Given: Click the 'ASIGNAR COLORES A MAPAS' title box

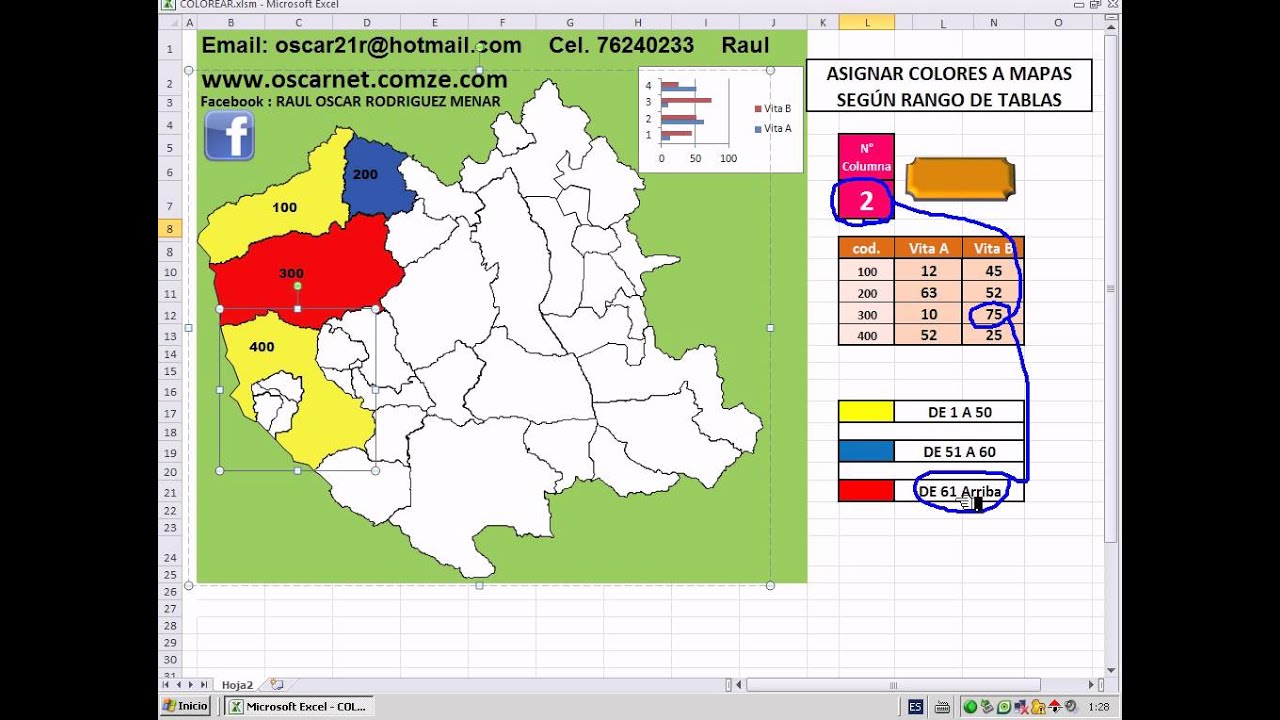Looking at the screenshot, I should 949,86.
